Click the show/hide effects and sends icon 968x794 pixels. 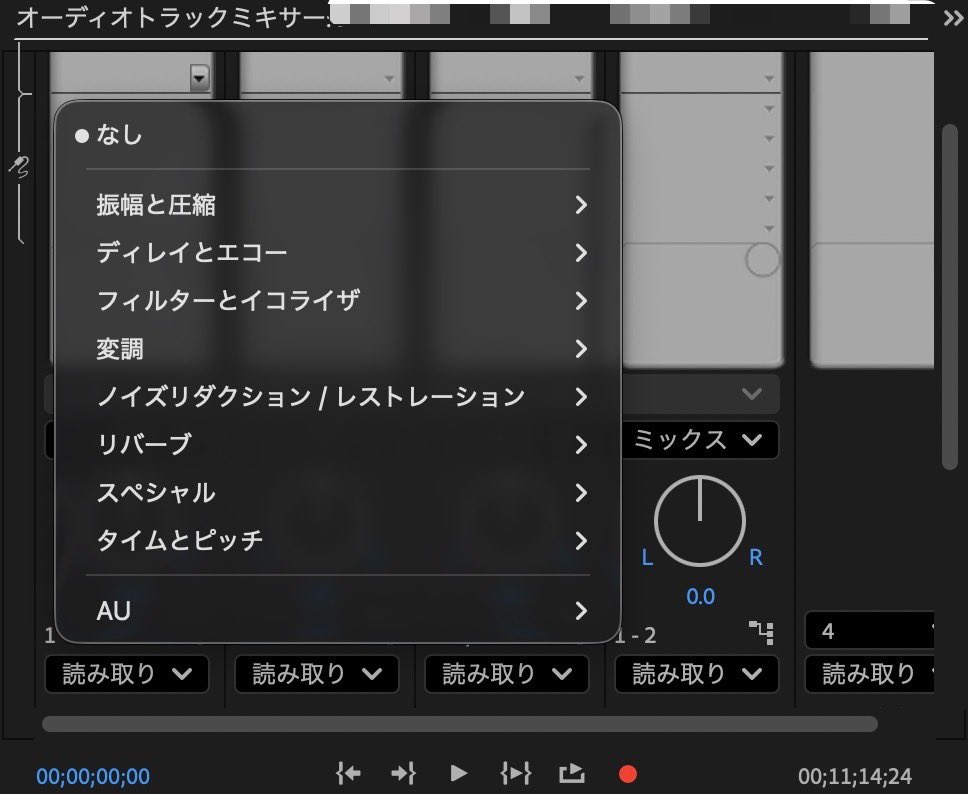coord(19,167)
